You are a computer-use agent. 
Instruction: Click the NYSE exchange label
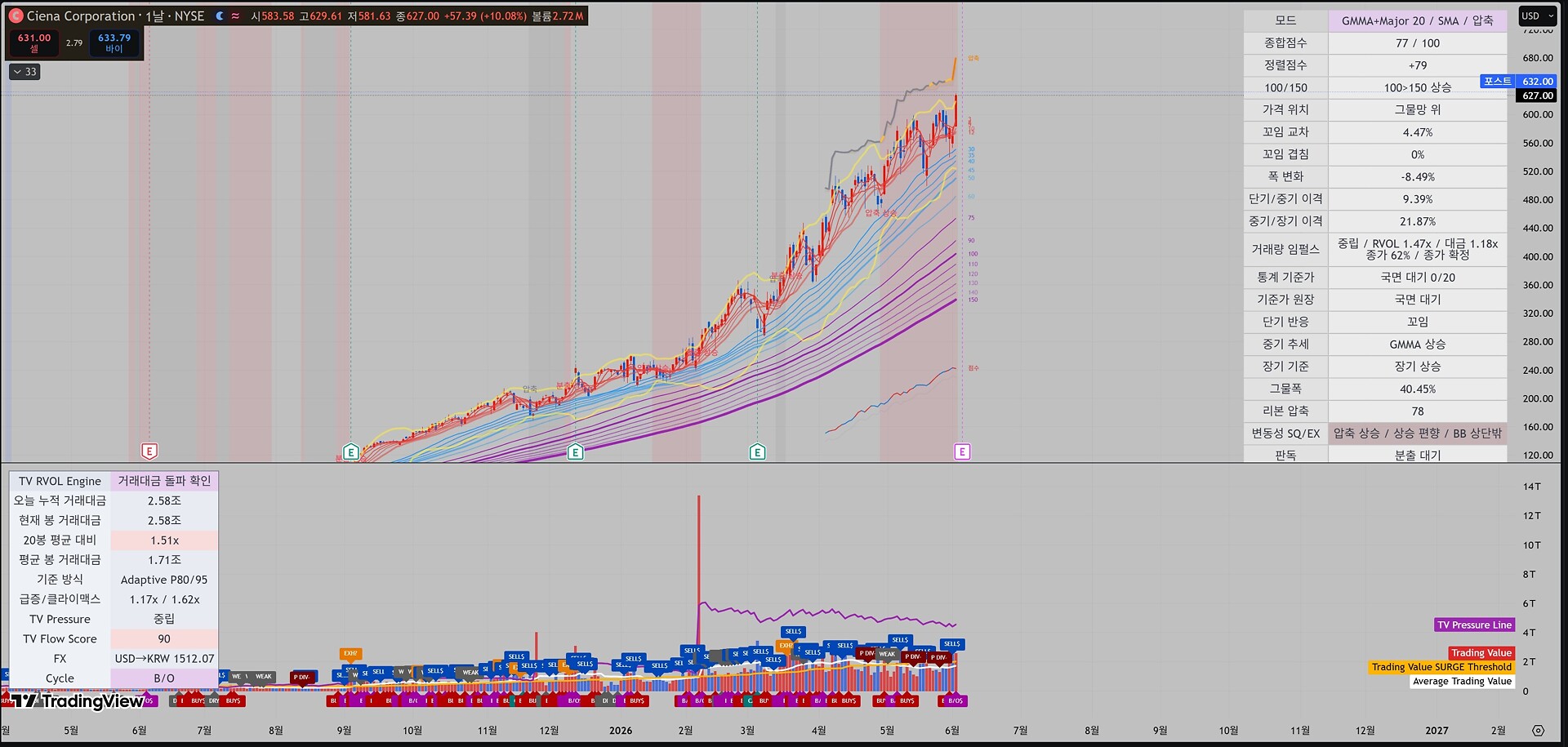pyautogui.click(x=189, y=16)
